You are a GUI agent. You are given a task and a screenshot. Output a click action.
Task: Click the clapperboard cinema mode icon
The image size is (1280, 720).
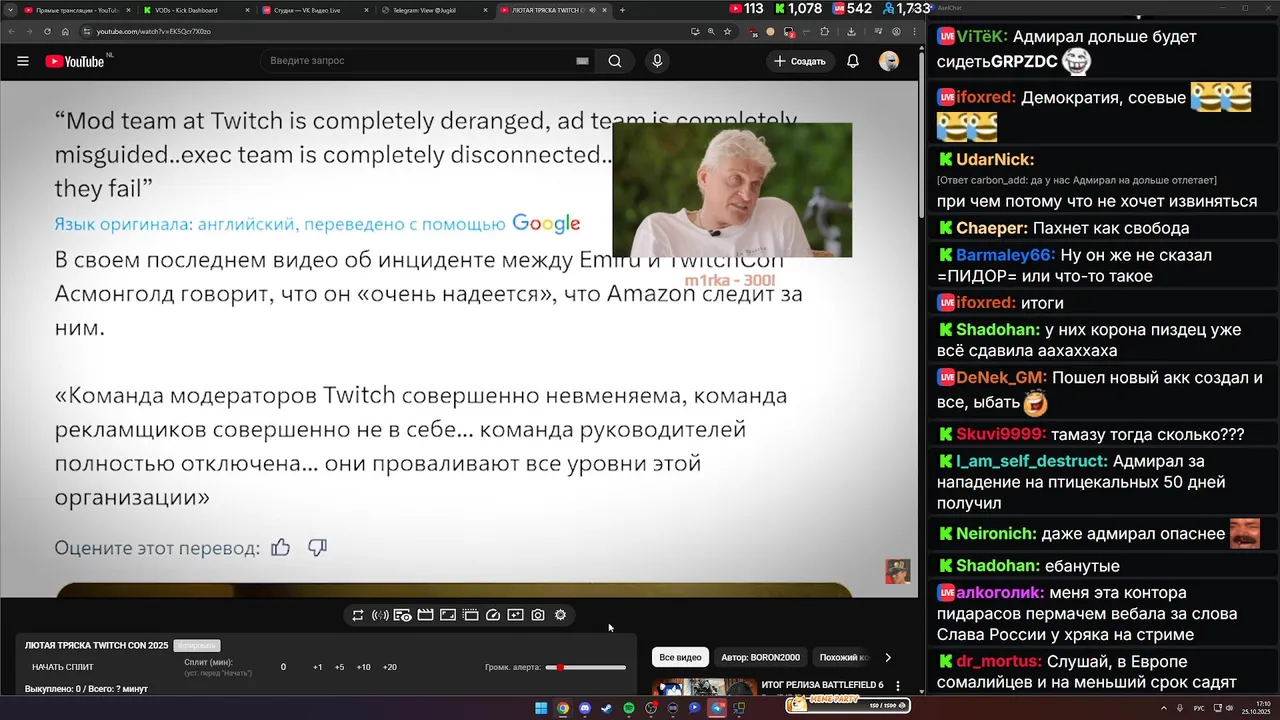425,615
